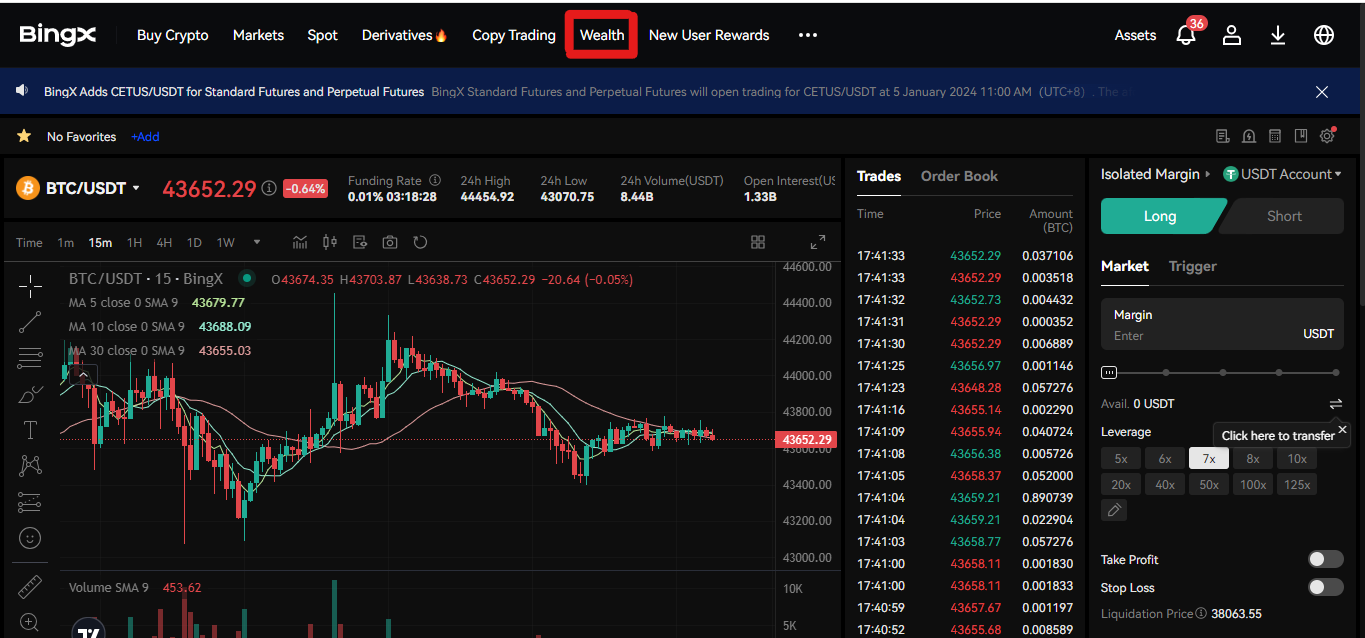Open the notifications bell icon
Image resolution: width=1365 pixels, height=638 pixels.
pos(1186,35)
